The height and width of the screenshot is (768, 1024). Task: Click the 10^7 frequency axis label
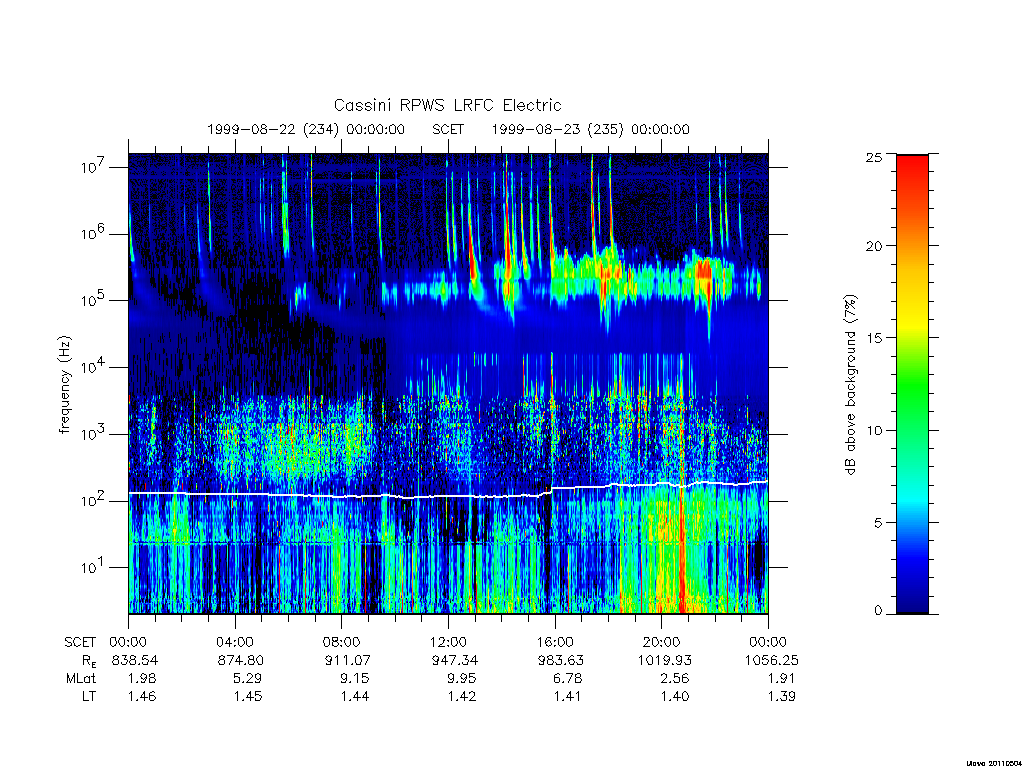pos(94,166)
